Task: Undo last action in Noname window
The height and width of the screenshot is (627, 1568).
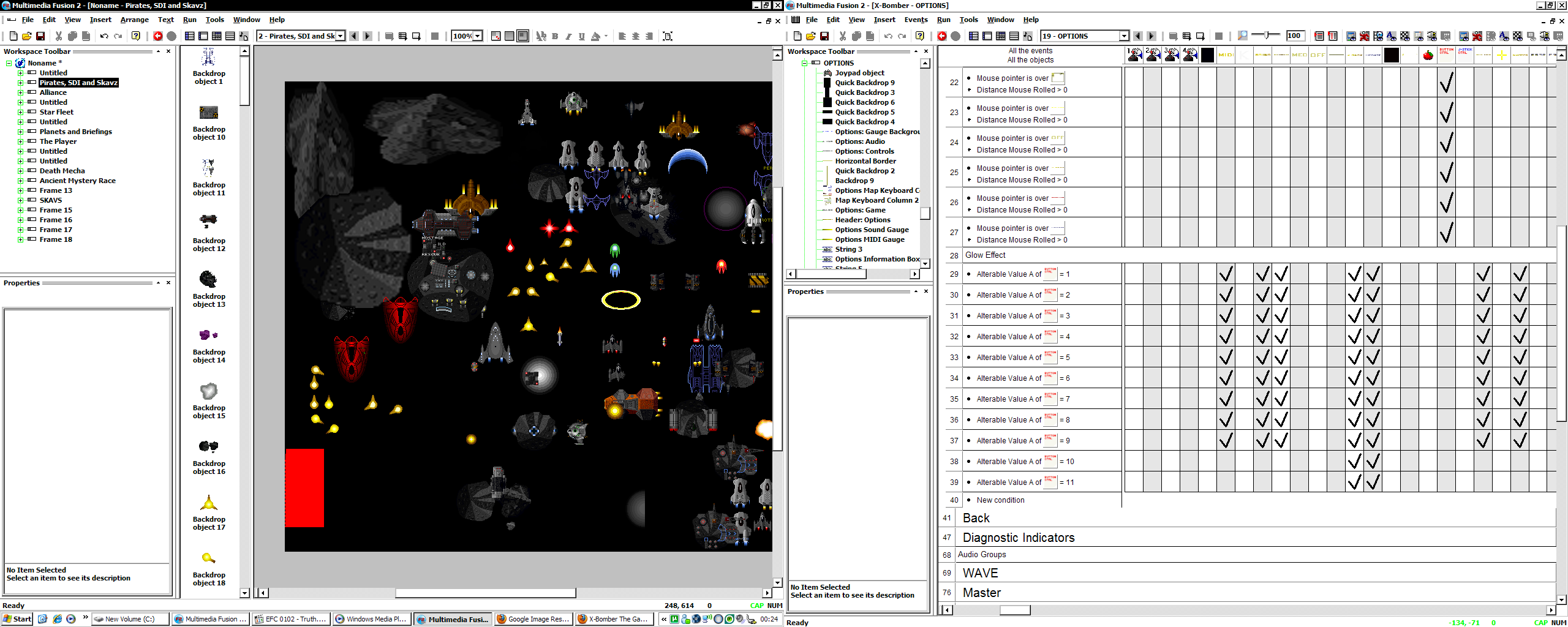Action: click(104, 36)
